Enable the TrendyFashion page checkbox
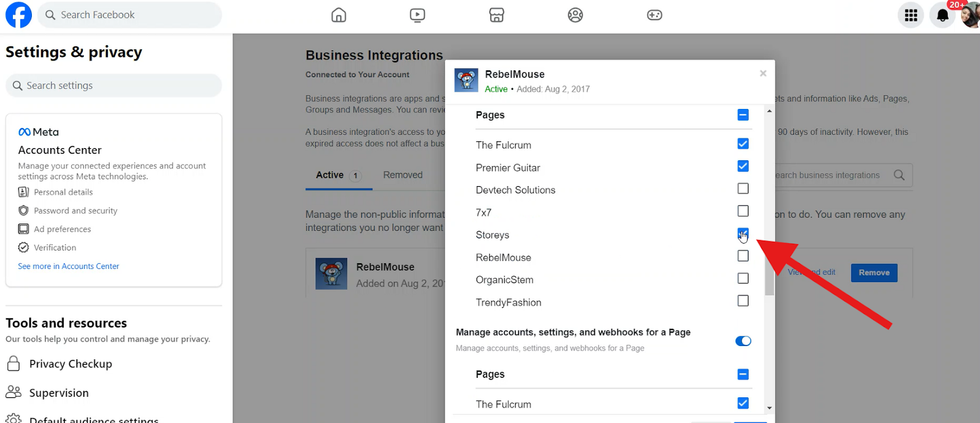The image size is (980, 423). (x=743, y=301)
